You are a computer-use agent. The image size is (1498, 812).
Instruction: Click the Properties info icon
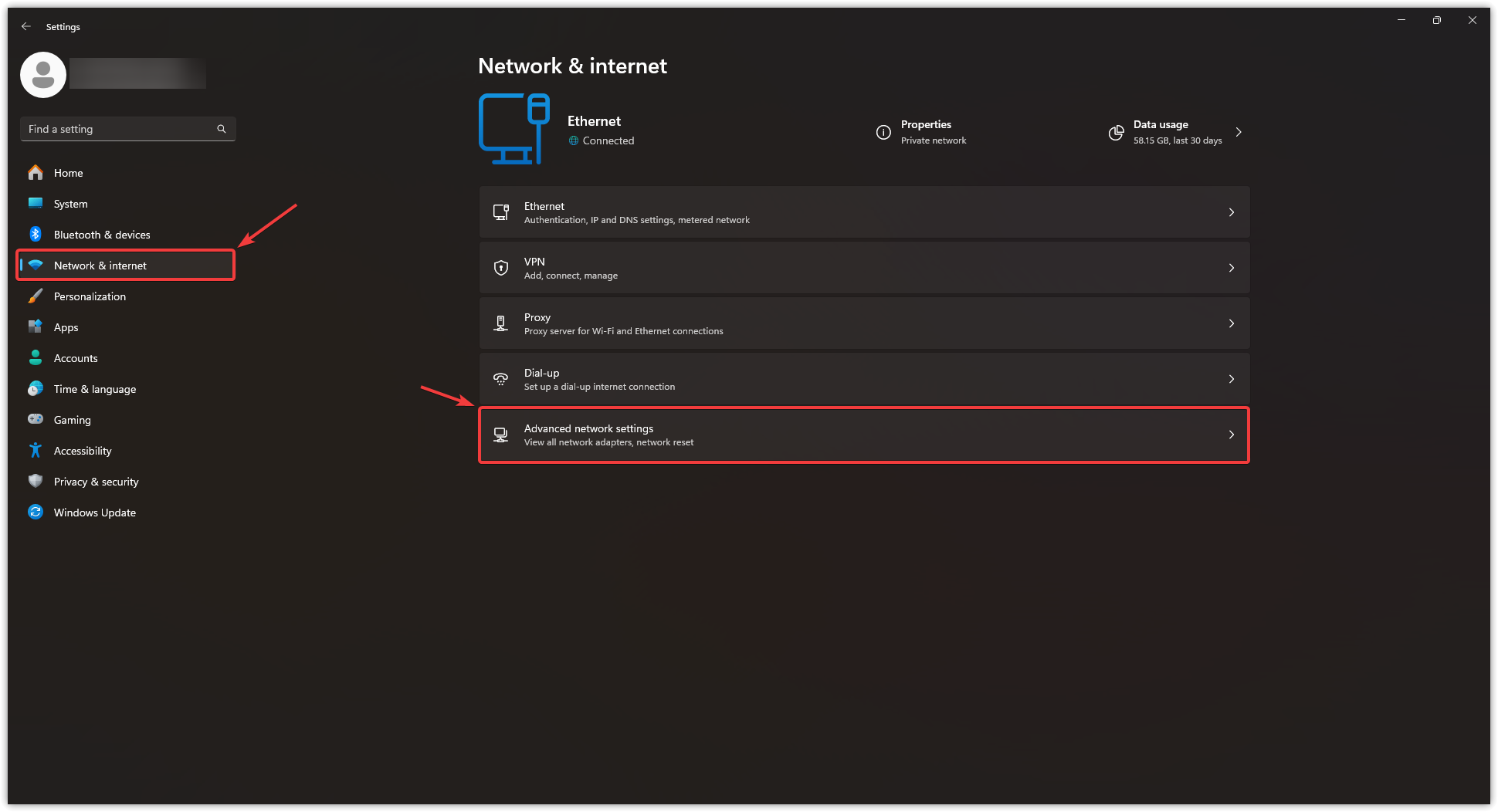(883, 132)
